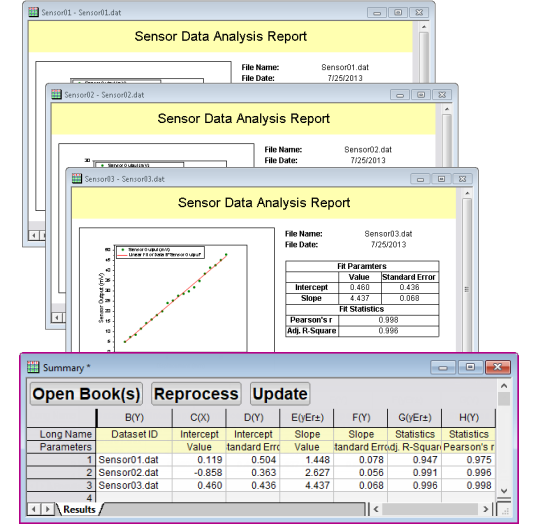Click Slope value 4.437 in Sensor03 report
Viewport: 547px width, 526px height.
coord(360,299)
